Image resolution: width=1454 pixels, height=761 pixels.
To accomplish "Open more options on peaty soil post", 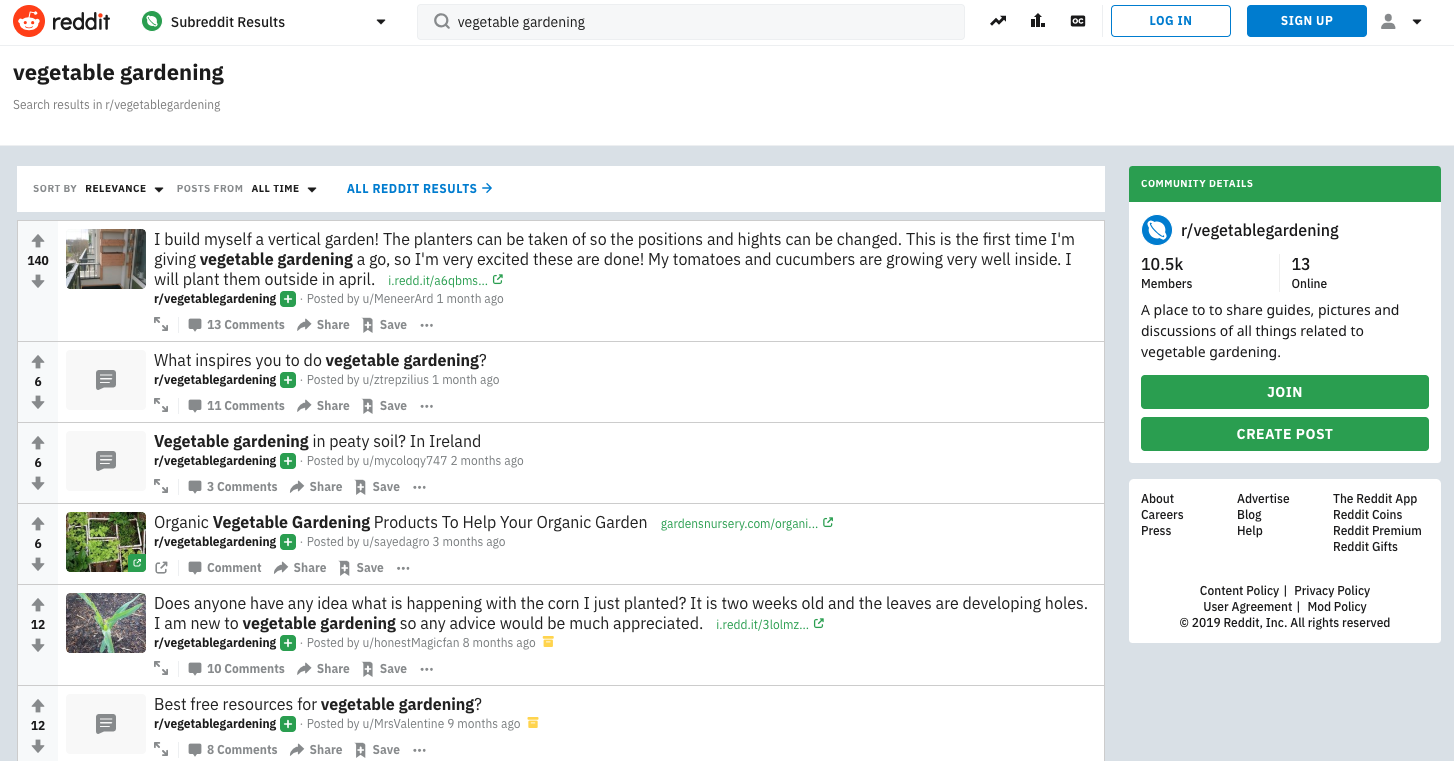I will click(x=419, y=487).
